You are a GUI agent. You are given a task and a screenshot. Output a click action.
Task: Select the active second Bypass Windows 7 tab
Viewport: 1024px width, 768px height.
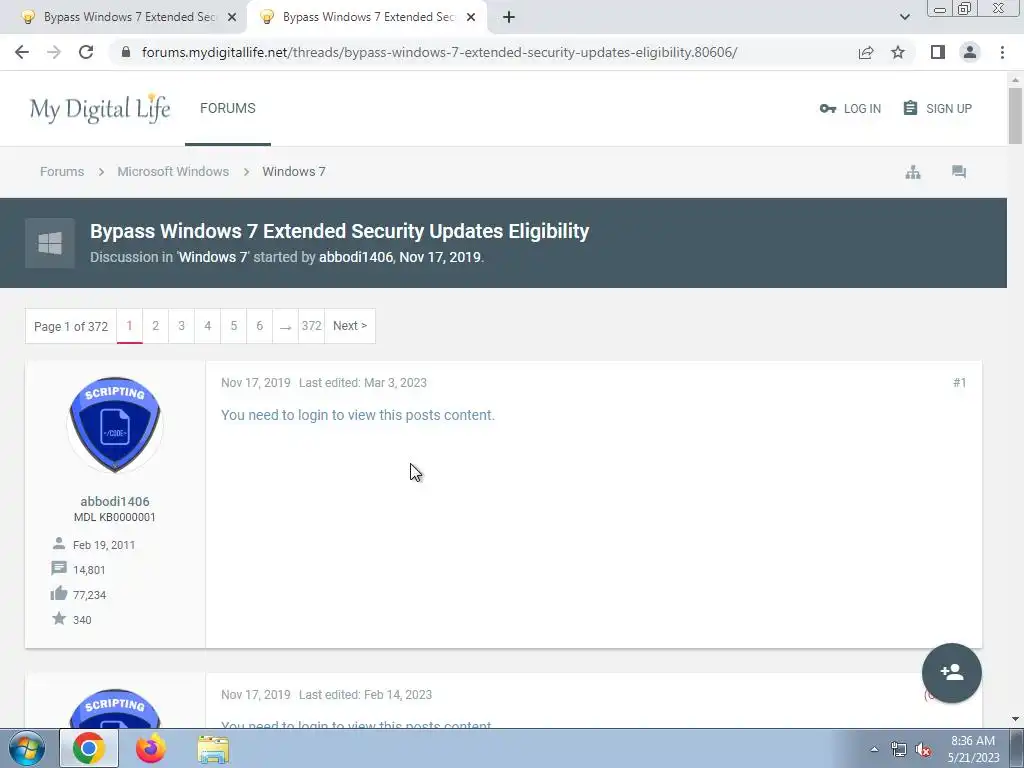click(x=366, y=17)
